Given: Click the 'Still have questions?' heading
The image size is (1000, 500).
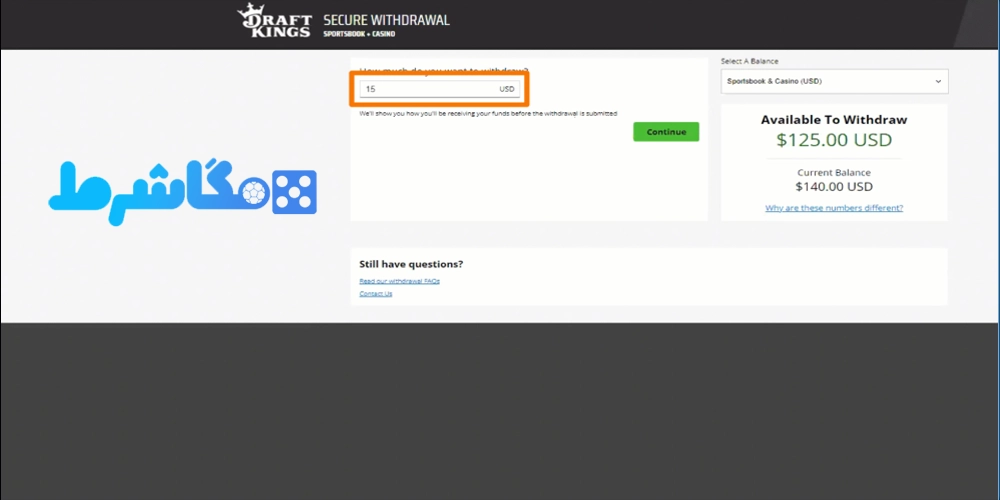Looking at the screenshot, I should [411, 264].
